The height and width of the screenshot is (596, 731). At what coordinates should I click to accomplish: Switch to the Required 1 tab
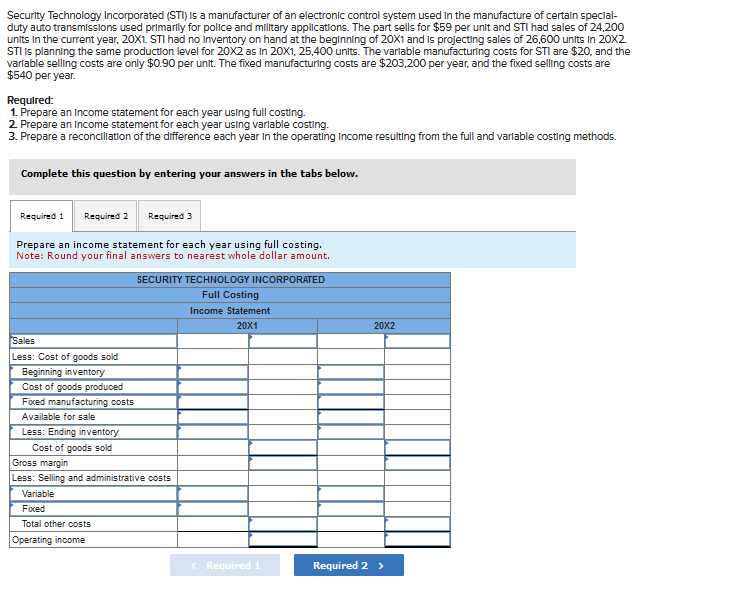[x=41, y=216]
